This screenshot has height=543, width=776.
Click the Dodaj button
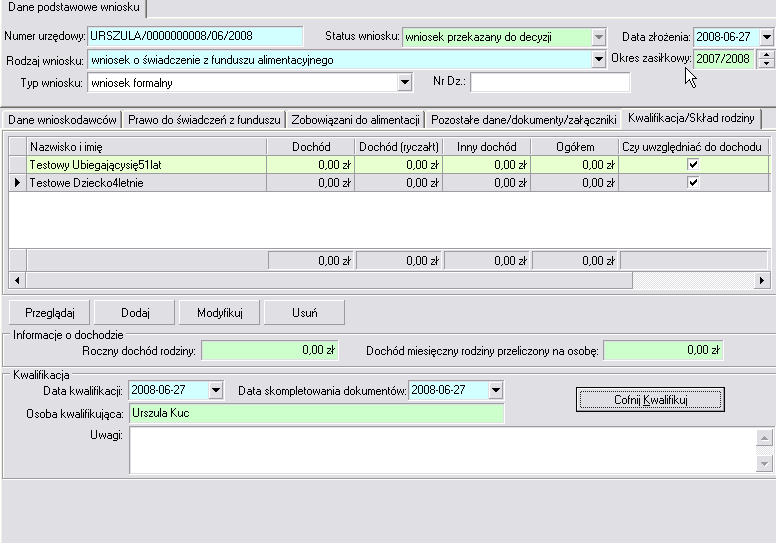[x=135, y=313]
